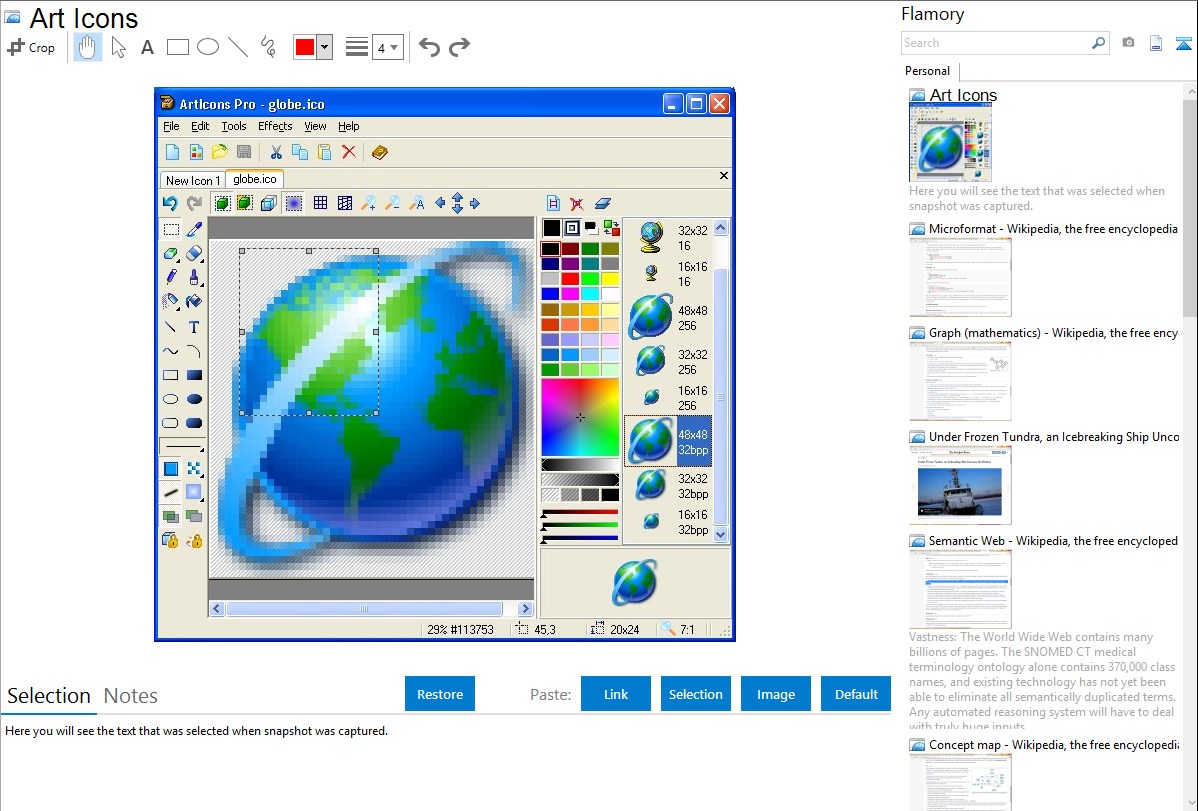Select the freehand scribble tool in Flamory
The image size is (1198, 811).
pos(268,47)
